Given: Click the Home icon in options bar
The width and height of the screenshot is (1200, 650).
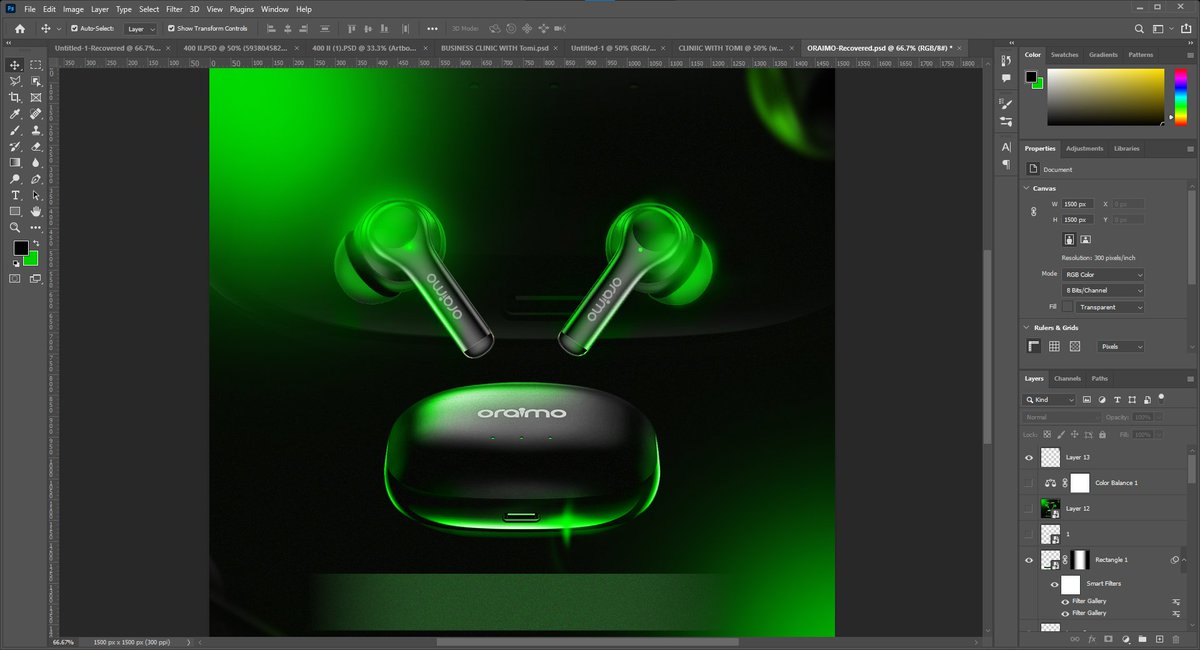Looking at the screenshot, I should [x=19, y=29].
